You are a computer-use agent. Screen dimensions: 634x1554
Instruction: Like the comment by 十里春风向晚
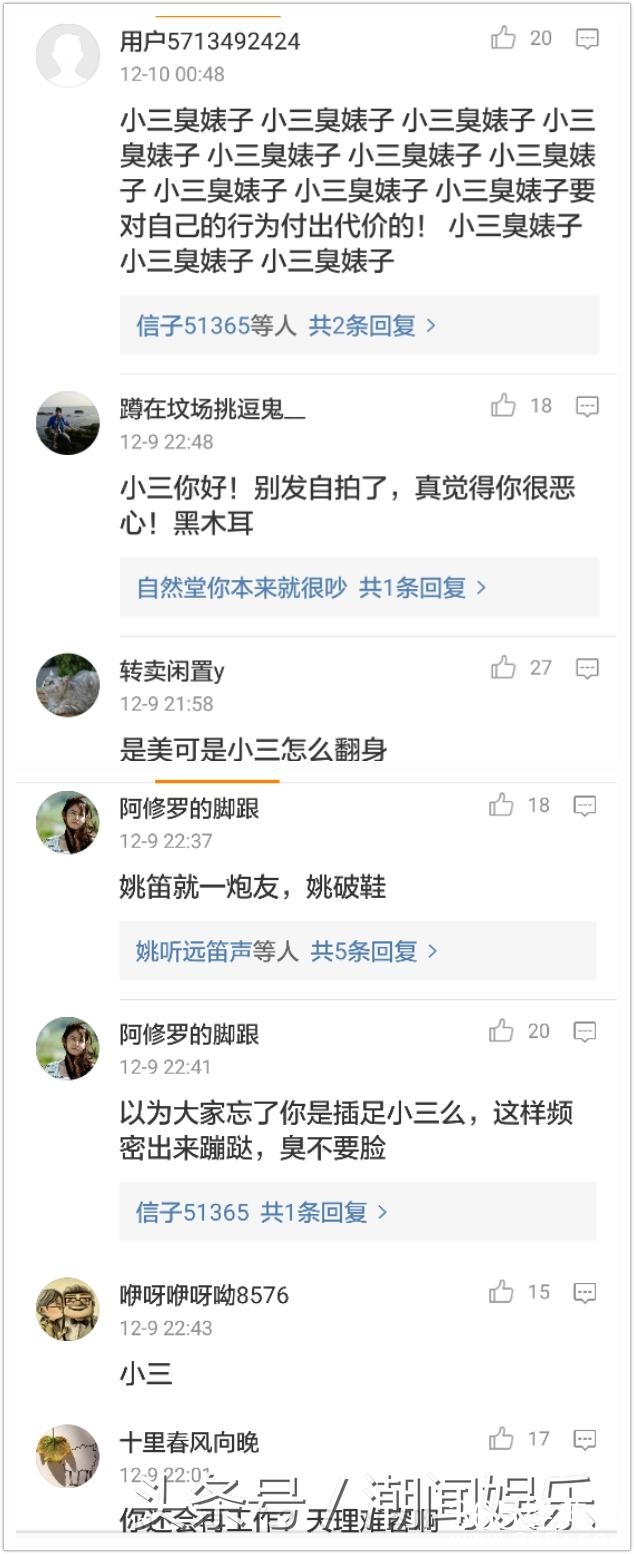pos(501,1440)
